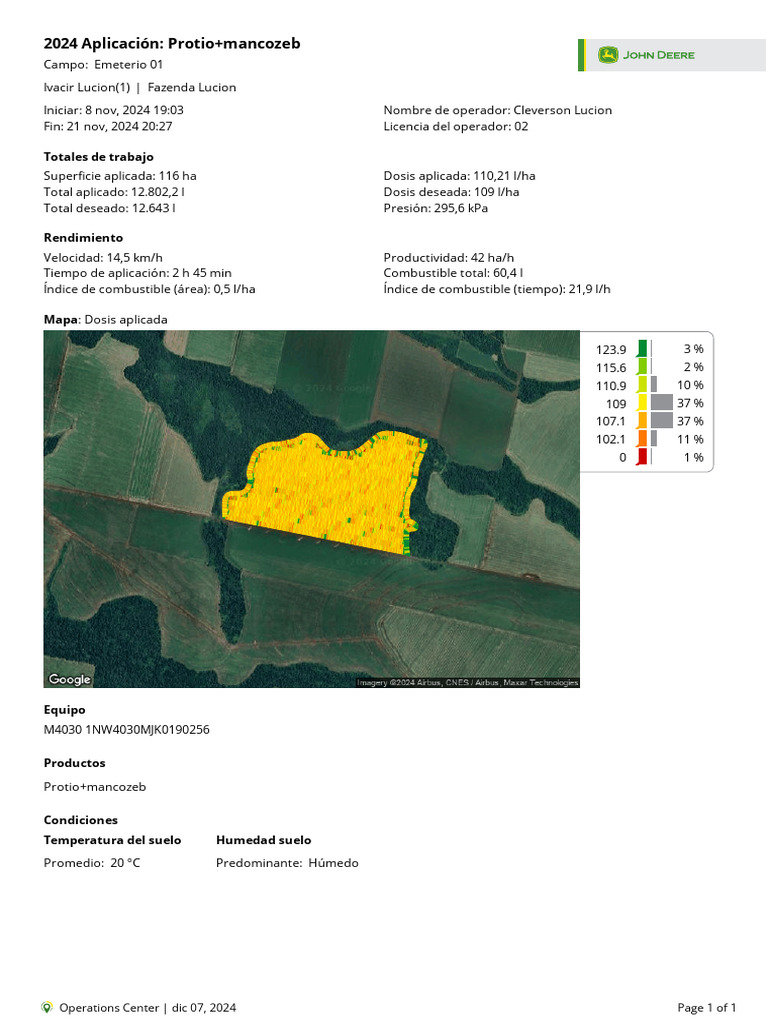Click the 'Condiciones' heading
The width and height of the screenshot is (768, 1024).
click(x=81, y=820)
